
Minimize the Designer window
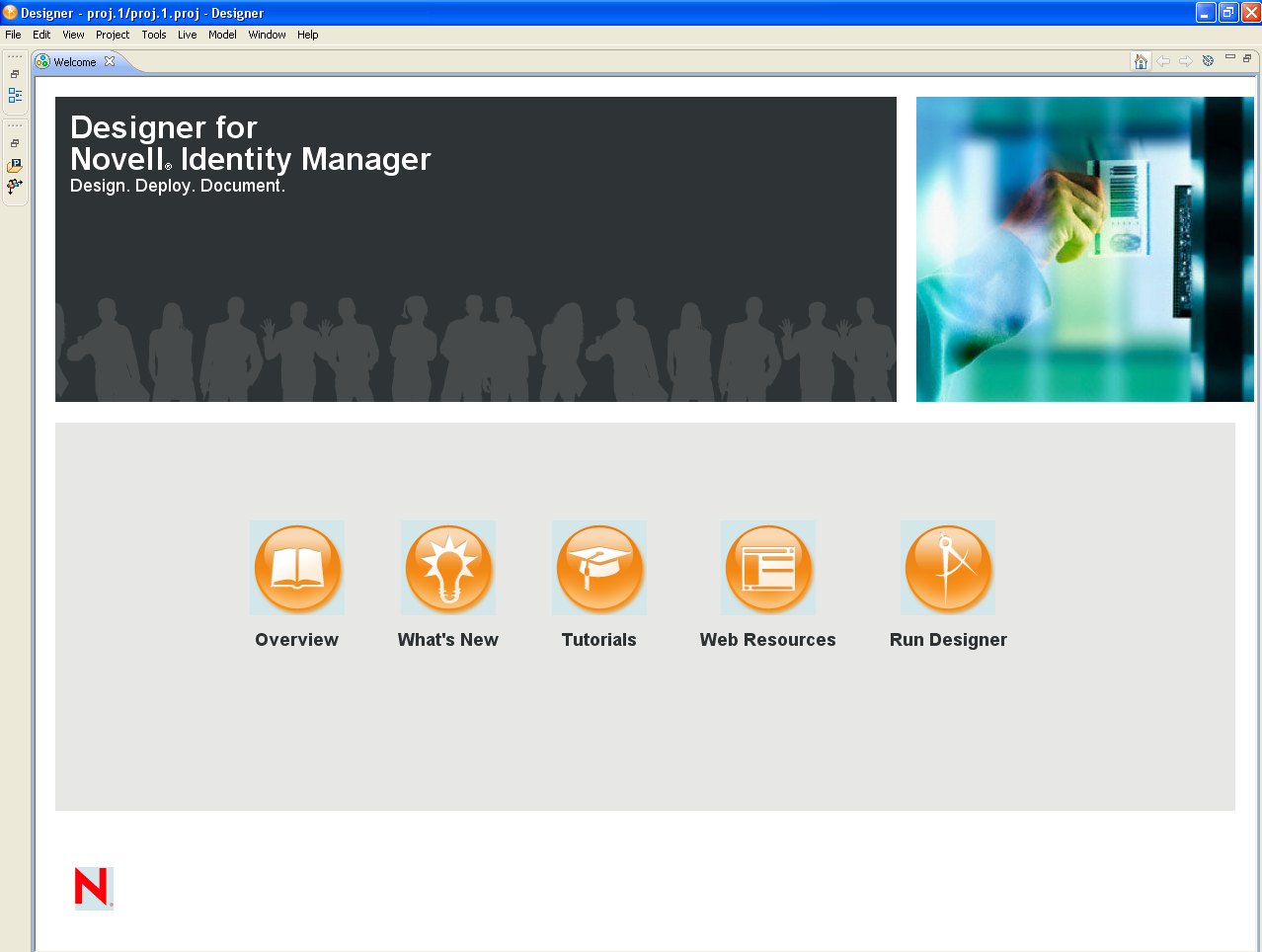click(1206, 13)
